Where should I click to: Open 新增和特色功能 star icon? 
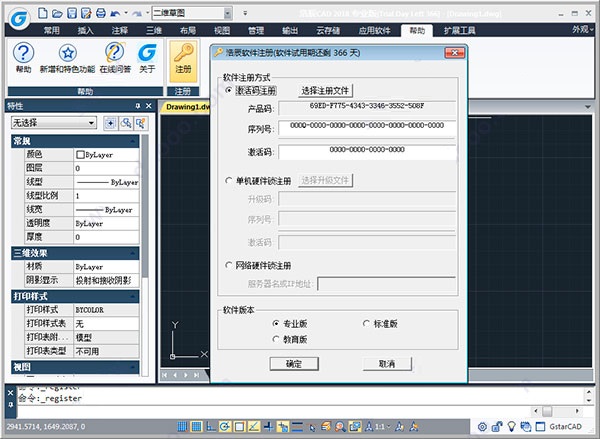(66, 54)
